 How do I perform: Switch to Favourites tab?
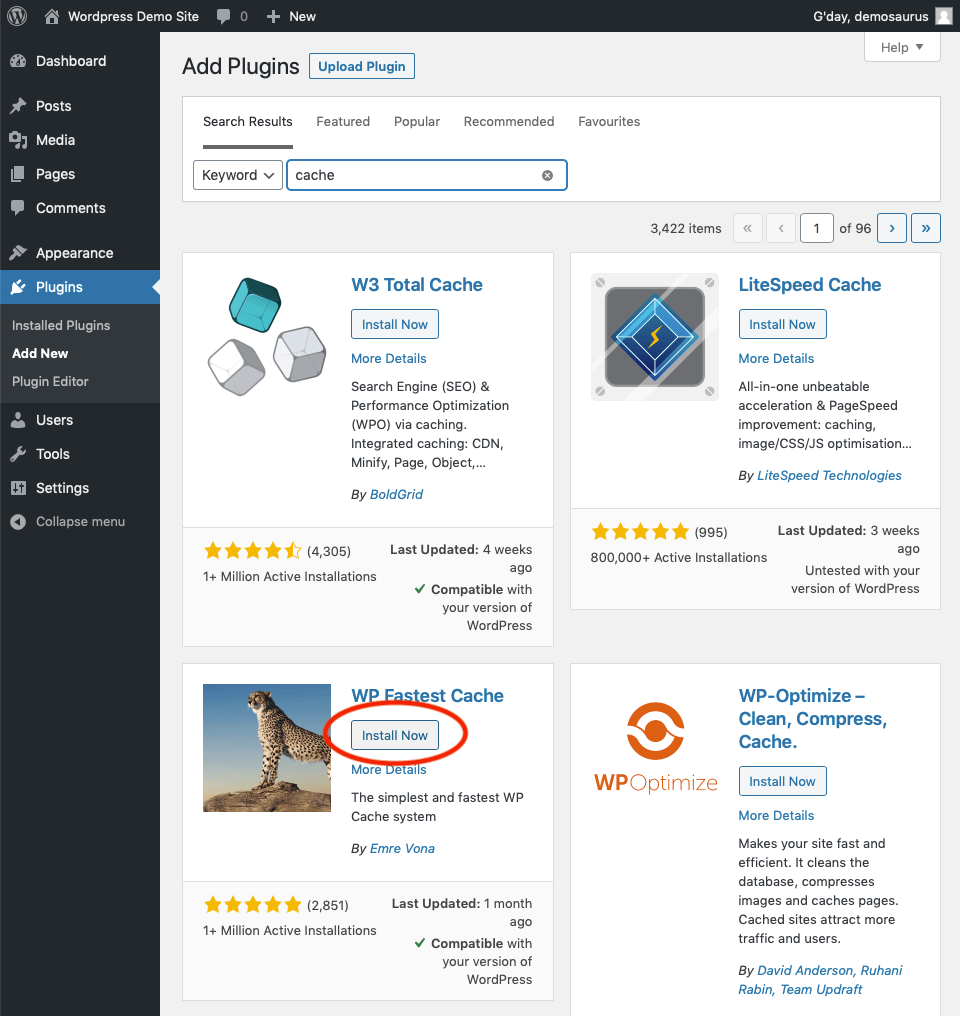pyautogui.click(x=609, y=122)
